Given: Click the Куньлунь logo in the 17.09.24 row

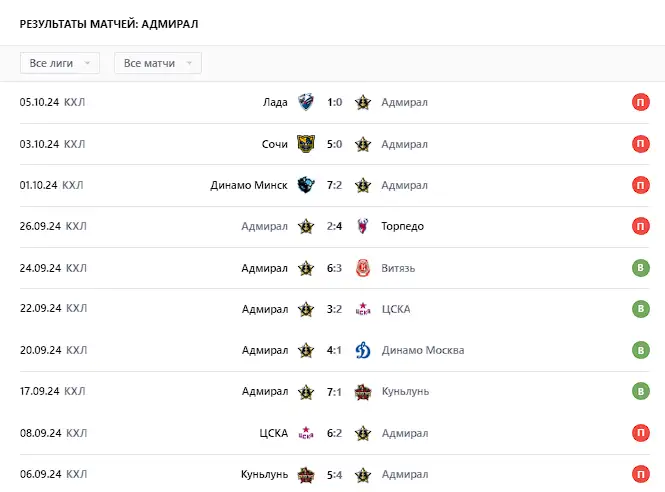Looking at the screenshot, I should [x=363, y=391].
